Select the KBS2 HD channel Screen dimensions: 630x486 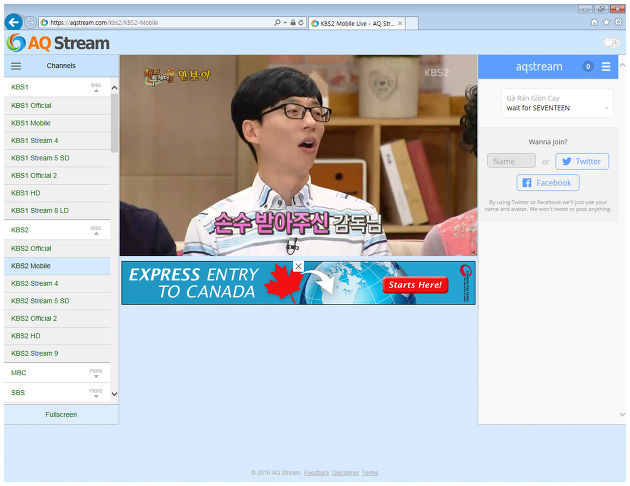tap(57, 336)
